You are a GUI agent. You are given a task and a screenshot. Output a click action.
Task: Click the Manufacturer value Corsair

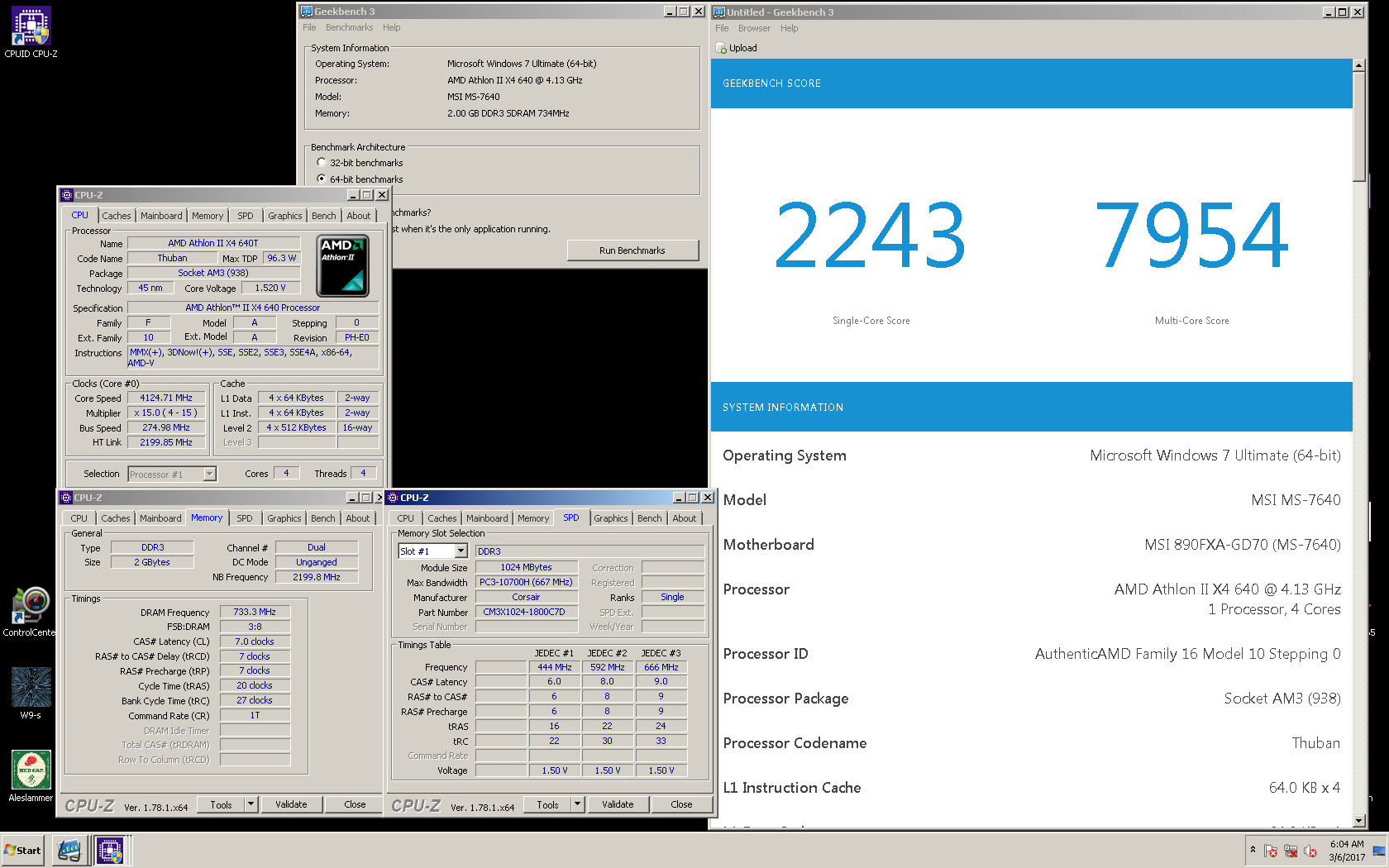[526, 597]
